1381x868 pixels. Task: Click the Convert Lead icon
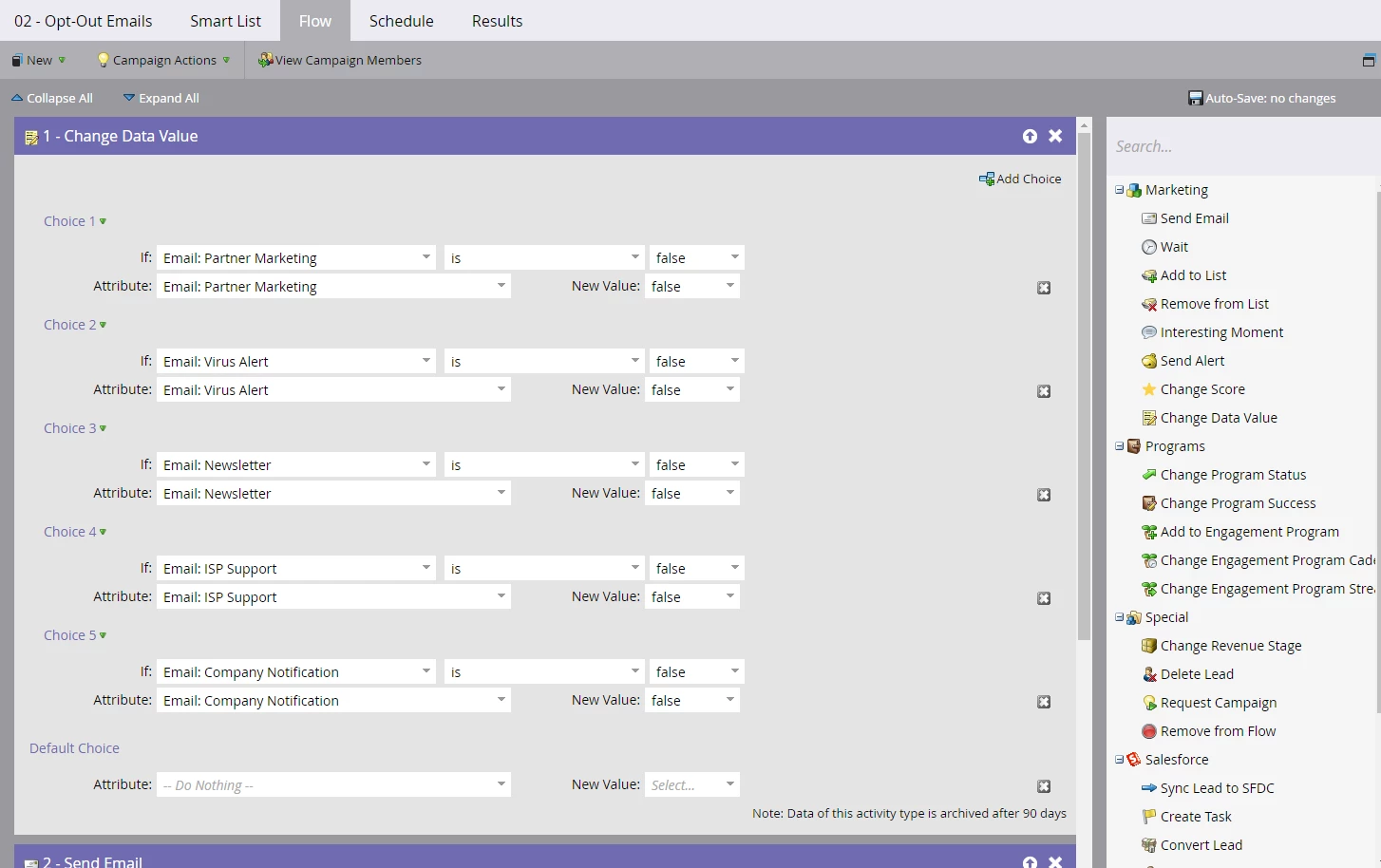tap(1148, 845)
